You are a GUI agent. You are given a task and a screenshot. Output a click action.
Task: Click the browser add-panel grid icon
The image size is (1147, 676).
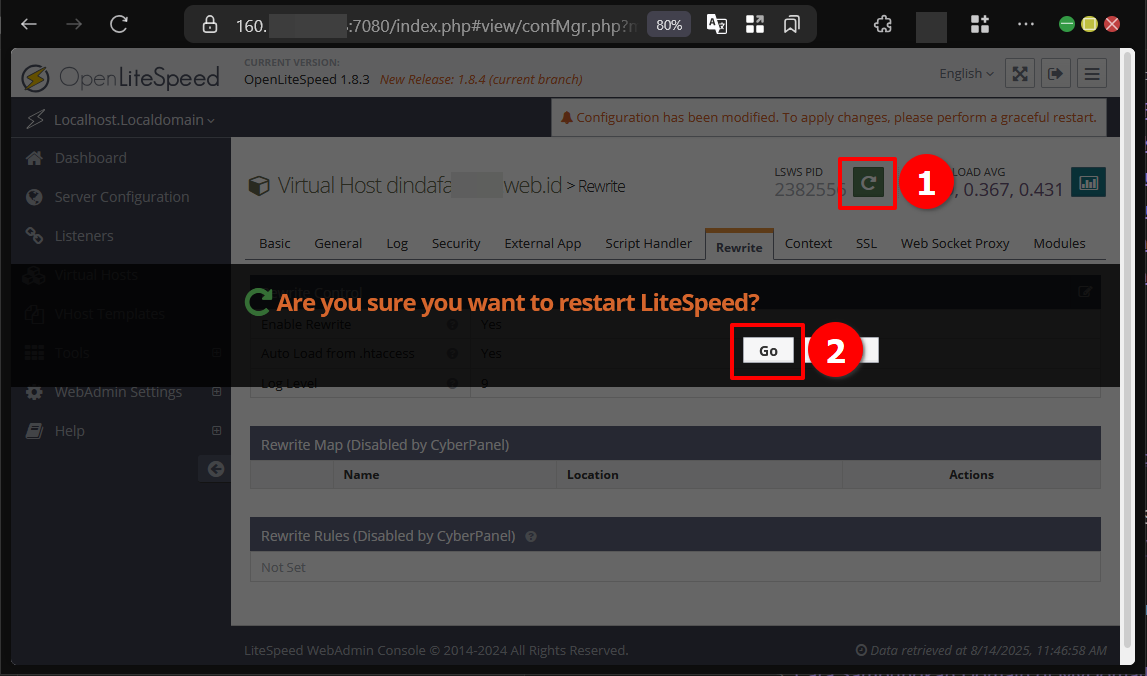[979, 24]
